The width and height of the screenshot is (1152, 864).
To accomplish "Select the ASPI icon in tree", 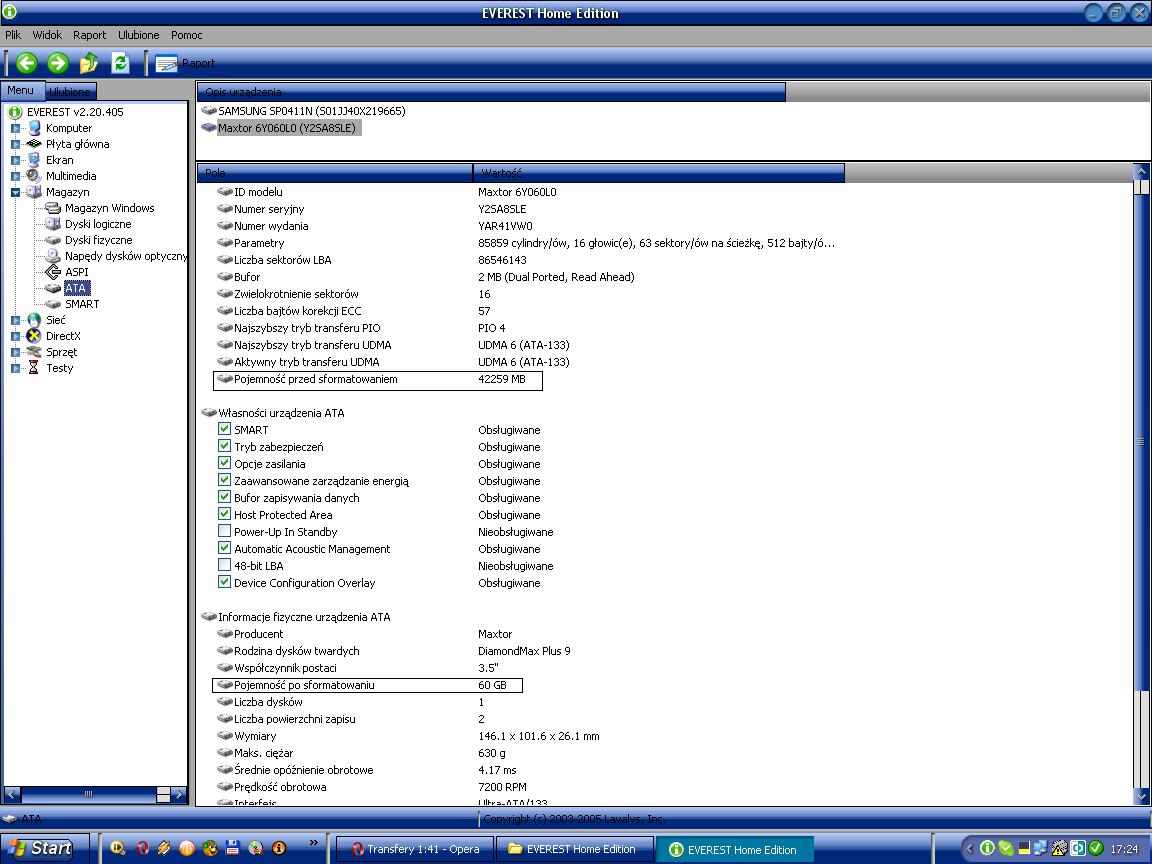I will [x=53, y=272].
